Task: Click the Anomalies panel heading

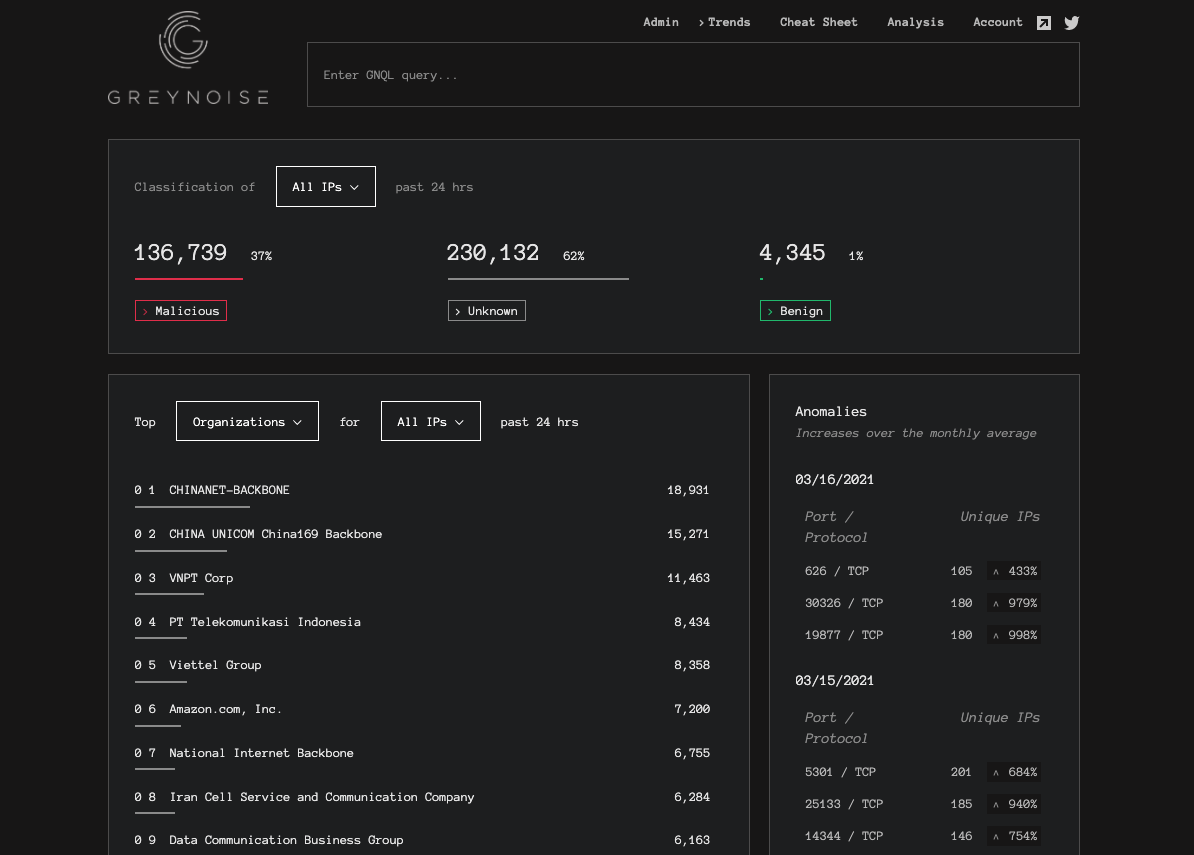Action: pos(831,411)
